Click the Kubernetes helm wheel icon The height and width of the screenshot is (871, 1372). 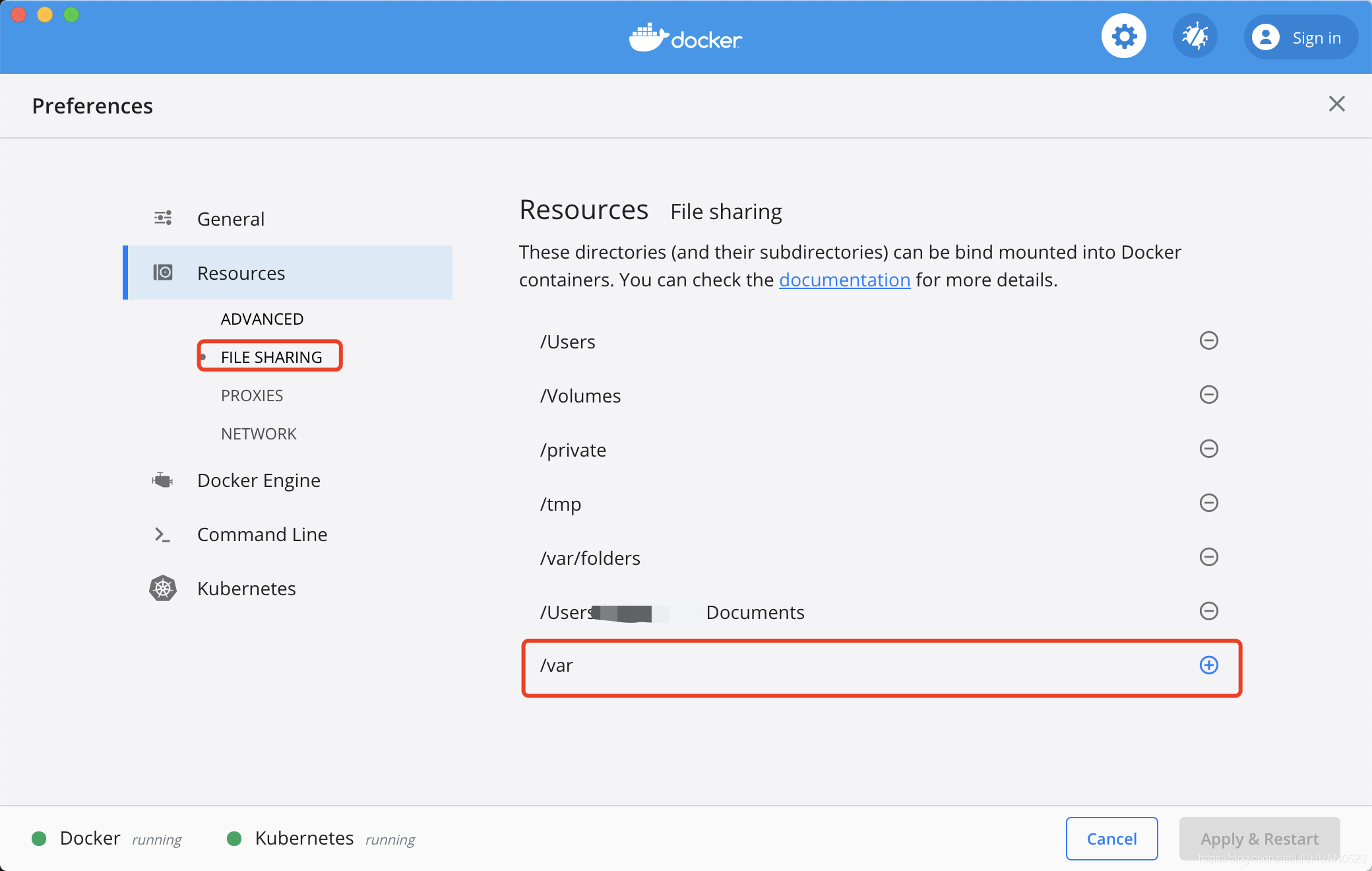pos(163,588)
